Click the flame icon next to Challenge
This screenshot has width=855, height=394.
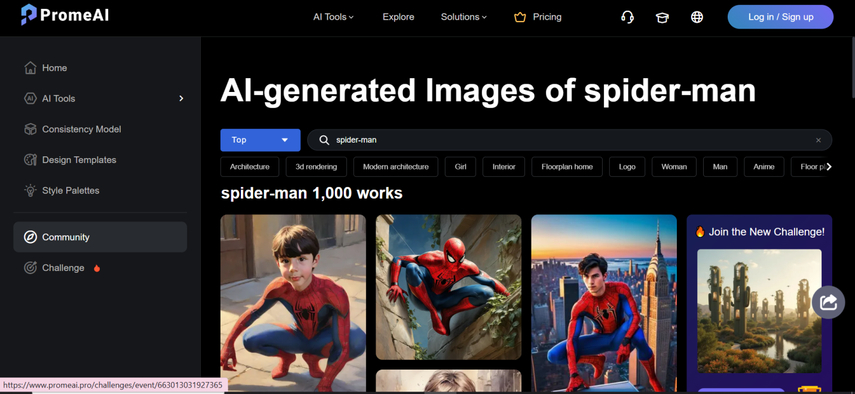tap(97, 268)
